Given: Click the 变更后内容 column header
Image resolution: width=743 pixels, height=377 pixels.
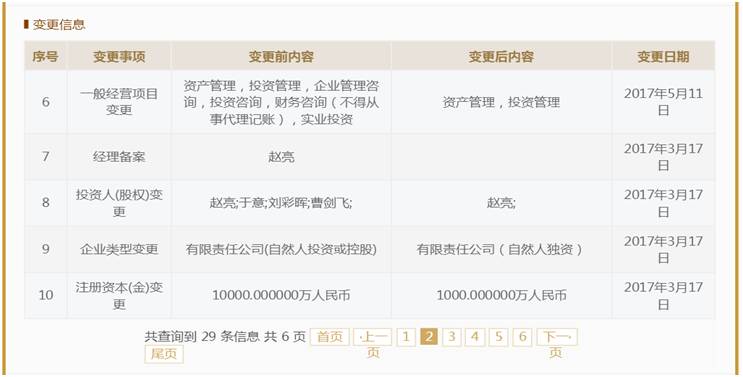Looking at the screenshot, I should 501,56.
